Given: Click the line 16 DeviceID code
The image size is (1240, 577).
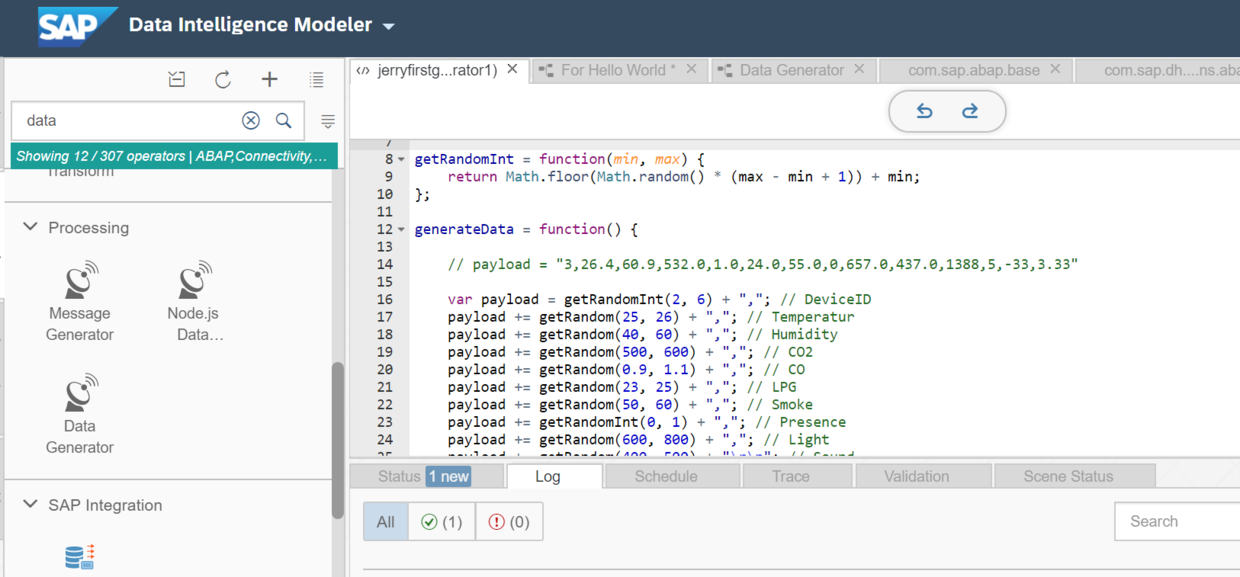Looking at the screenshot, I should coord(659,299).
